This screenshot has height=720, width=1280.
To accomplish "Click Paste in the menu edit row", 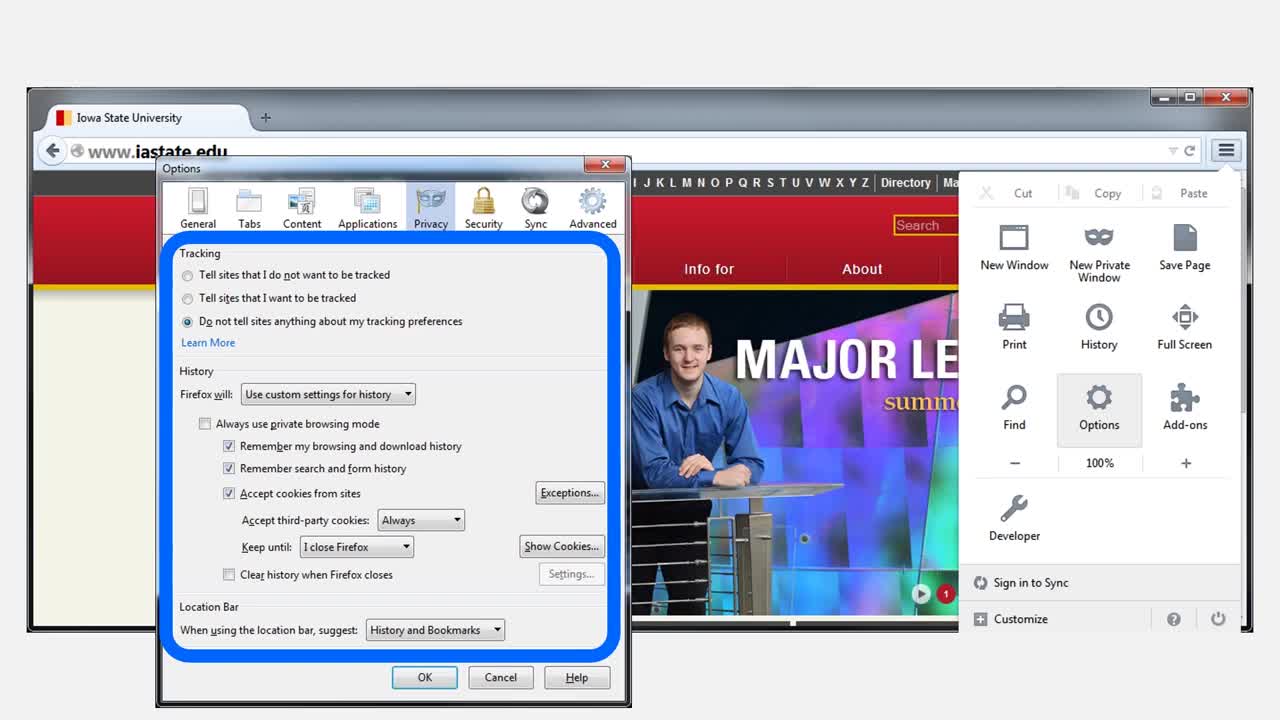I will (1182, 193).
